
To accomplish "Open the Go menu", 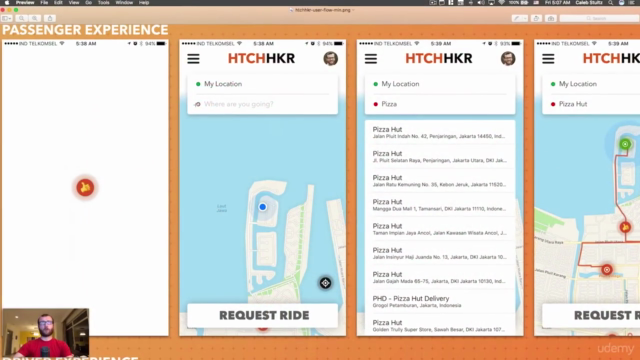I will pyautogui.click(x=89, y=2).
